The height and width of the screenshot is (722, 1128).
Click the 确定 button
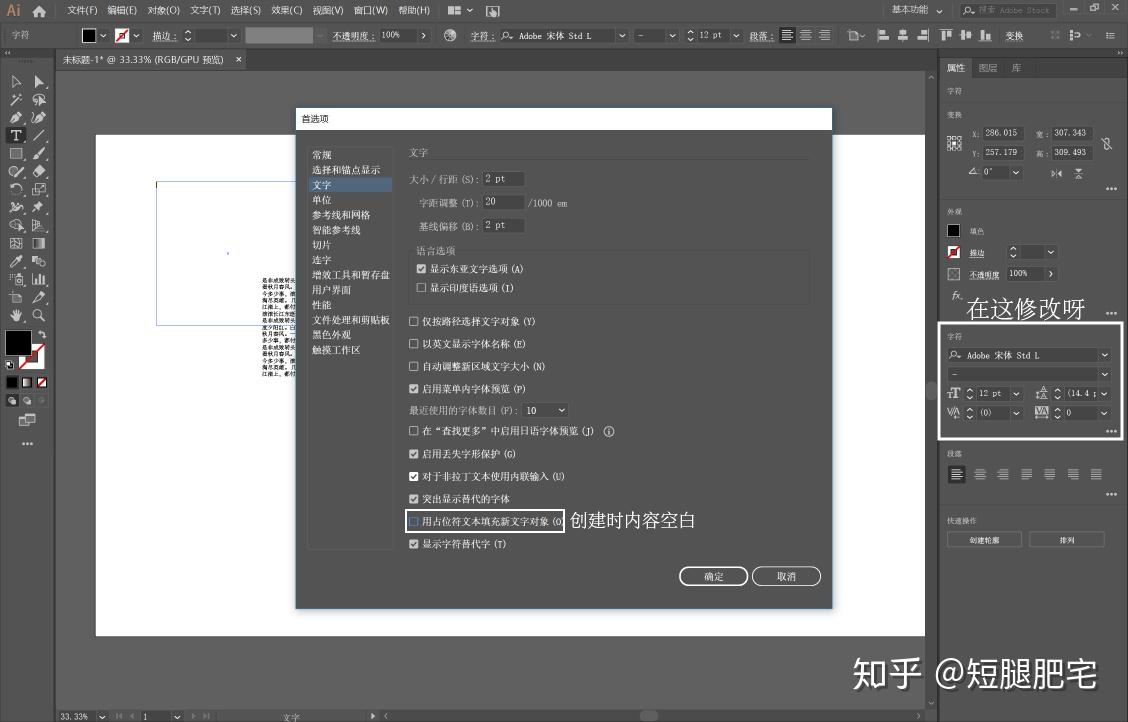[x=714, y=576]
